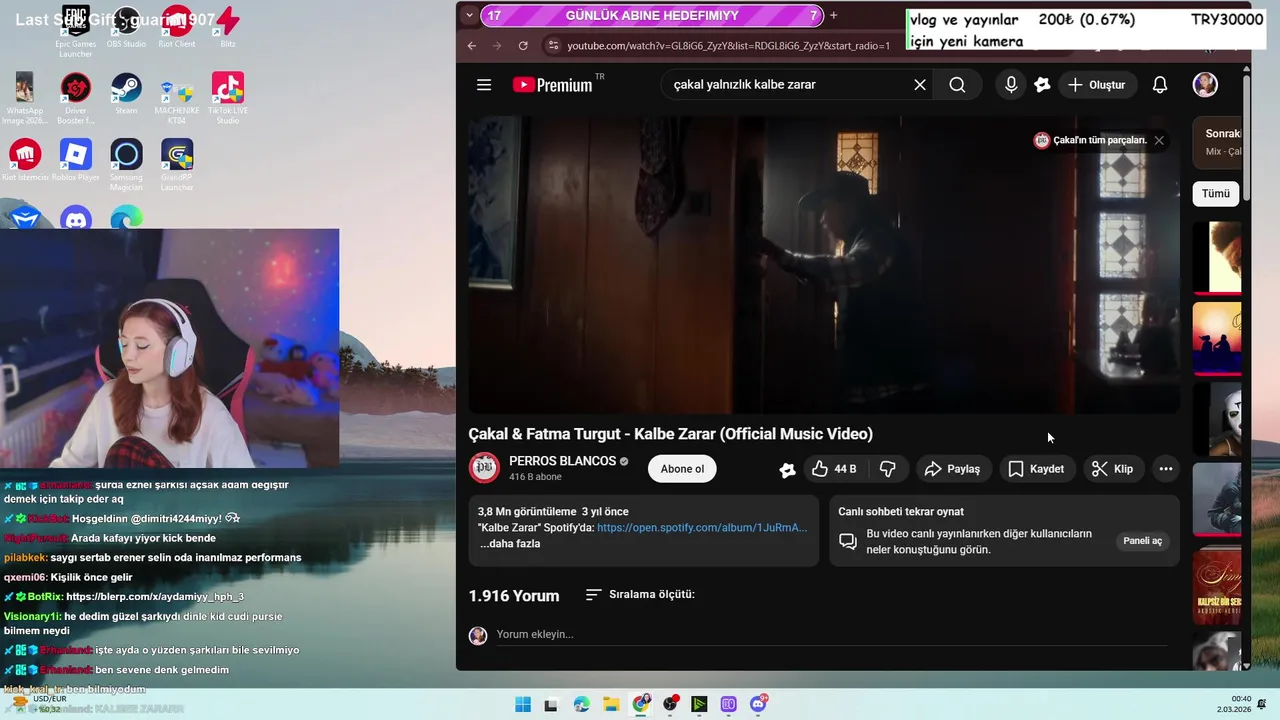1280x720 pixels.
Task: Run search with the magnifier button
Action: 957,85
